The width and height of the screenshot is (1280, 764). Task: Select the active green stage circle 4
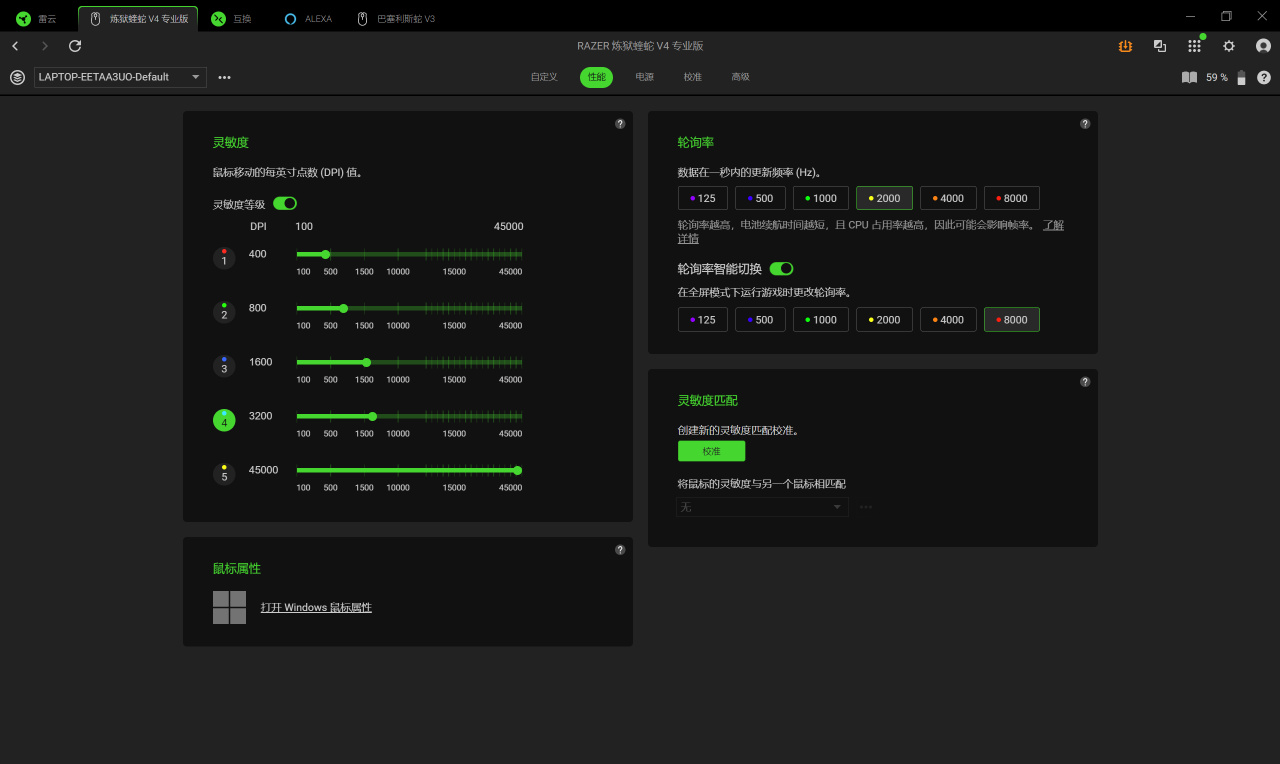(x=224, y=420)
